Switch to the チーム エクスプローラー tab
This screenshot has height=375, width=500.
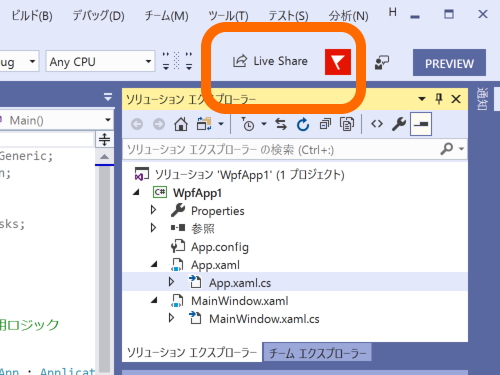pyautogui.click(x=317, y=353)
